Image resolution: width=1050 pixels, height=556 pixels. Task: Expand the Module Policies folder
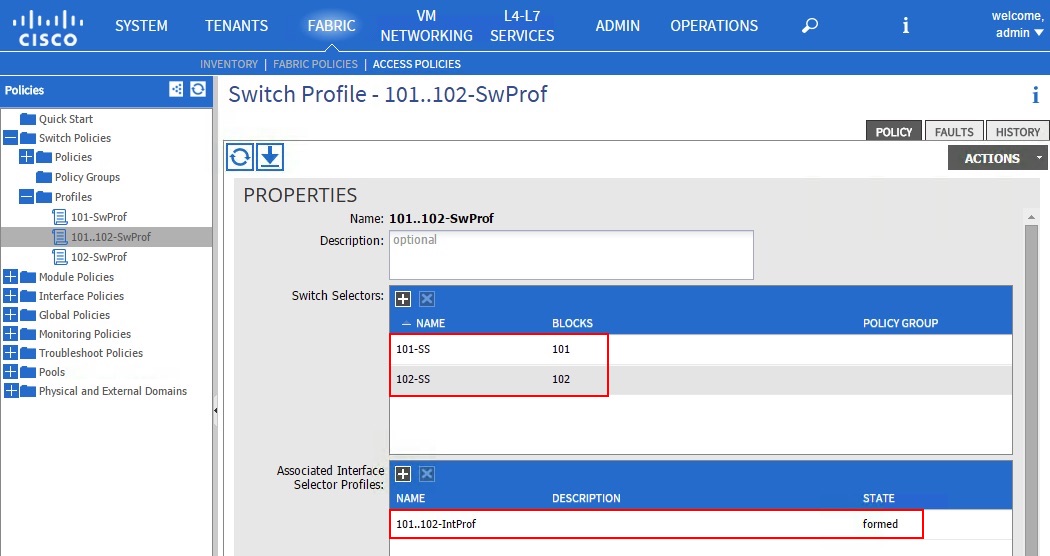click(11, 277)
